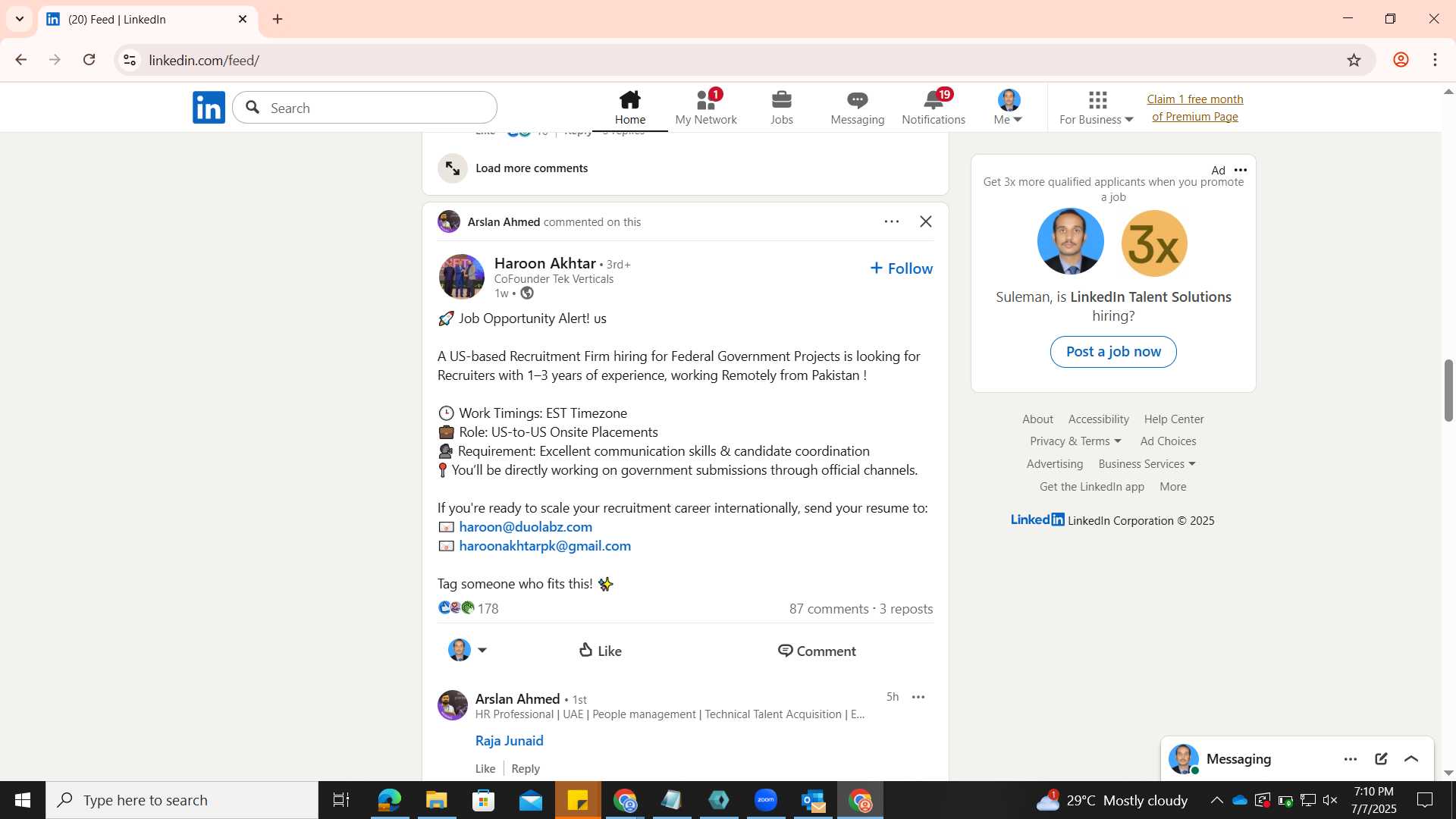Click the 3x ad badge image
This screenshot has width=1456, height=819.
coord(1154,243)
